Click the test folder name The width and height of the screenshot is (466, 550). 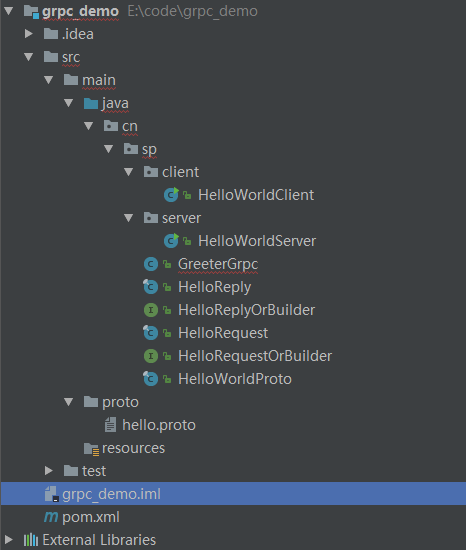(94, 471)
